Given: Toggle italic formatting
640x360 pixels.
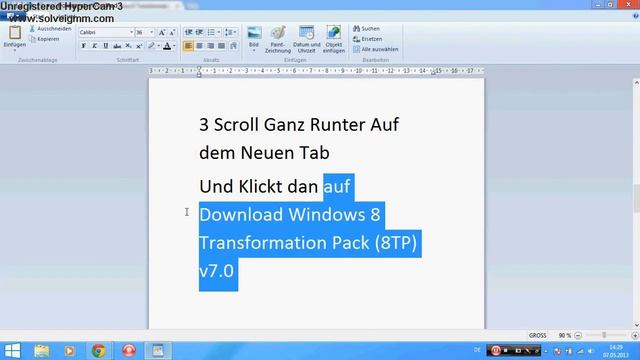Looking at the screenshot, I should (x=95, y=46).
